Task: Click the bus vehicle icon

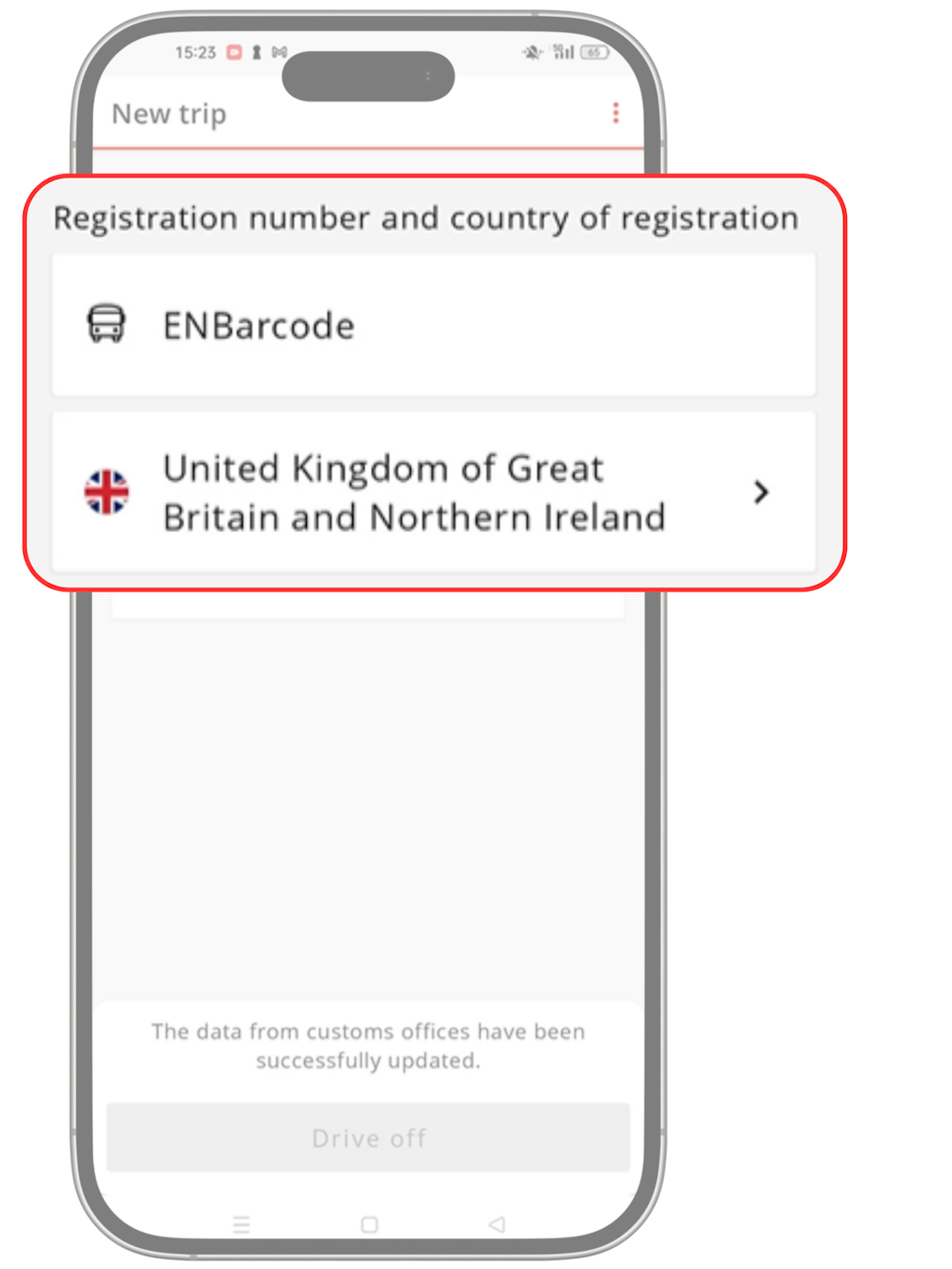Action: tap(106, 324)
